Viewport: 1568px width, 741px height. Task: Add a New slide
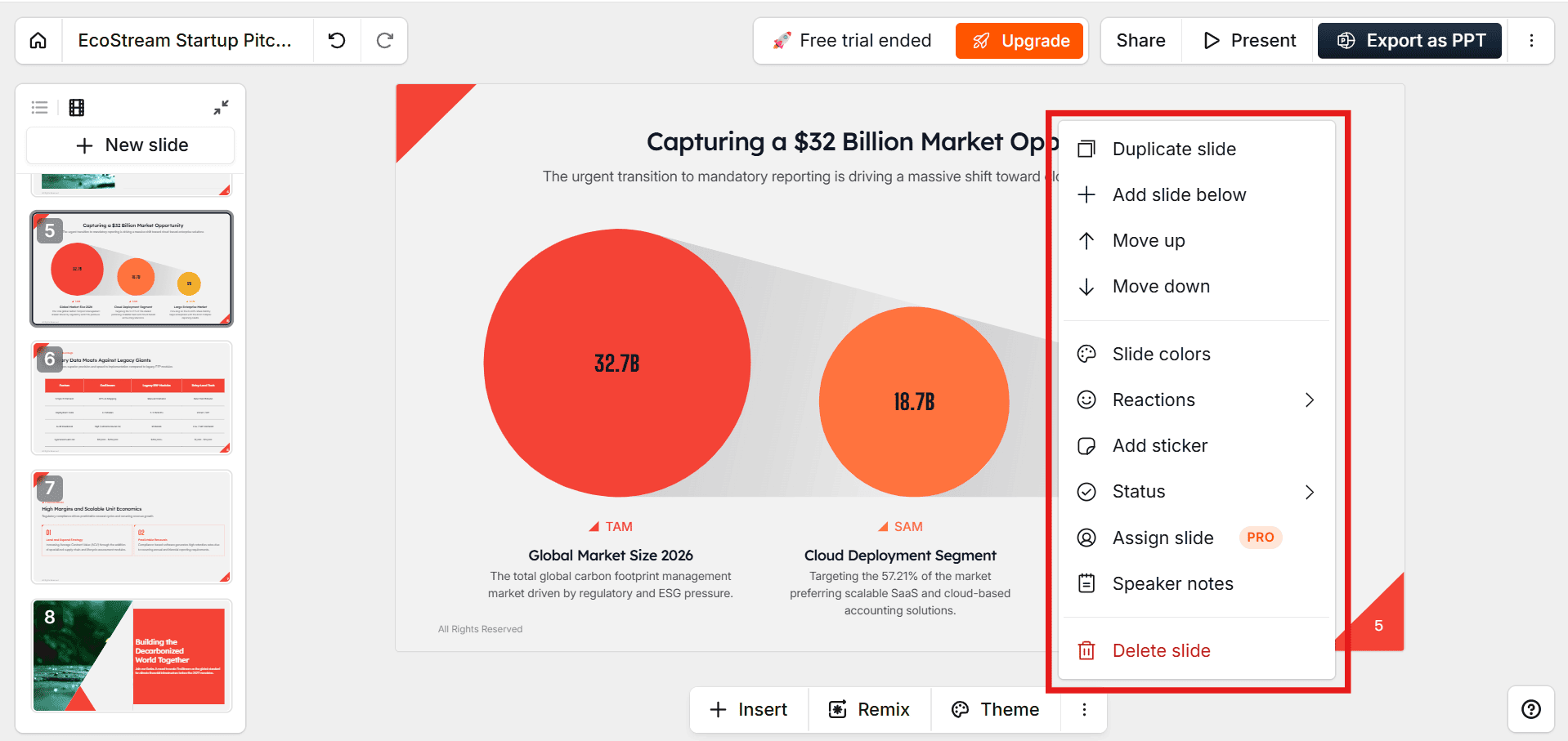(x=131, y=145)
